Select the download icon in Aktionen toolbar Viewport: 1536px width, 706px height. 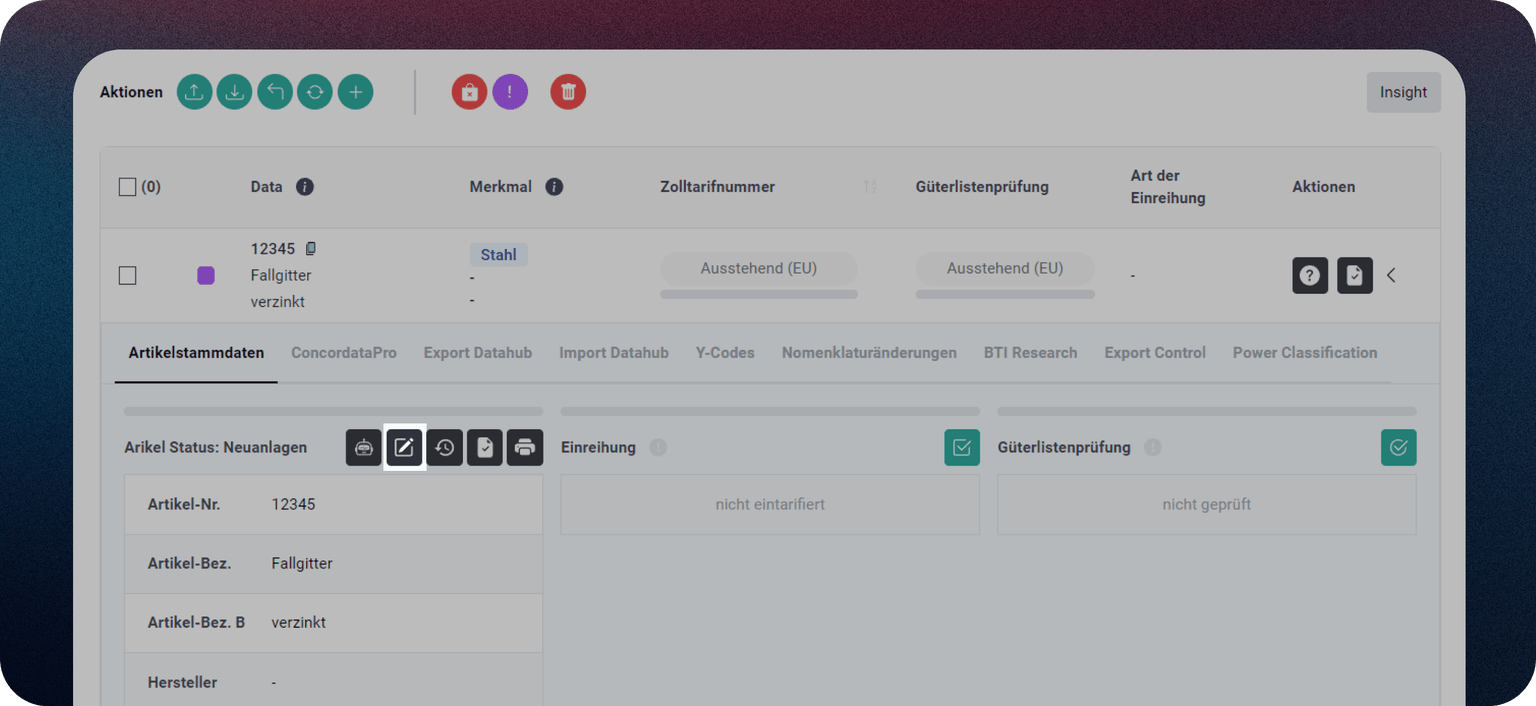click(234, 91)
